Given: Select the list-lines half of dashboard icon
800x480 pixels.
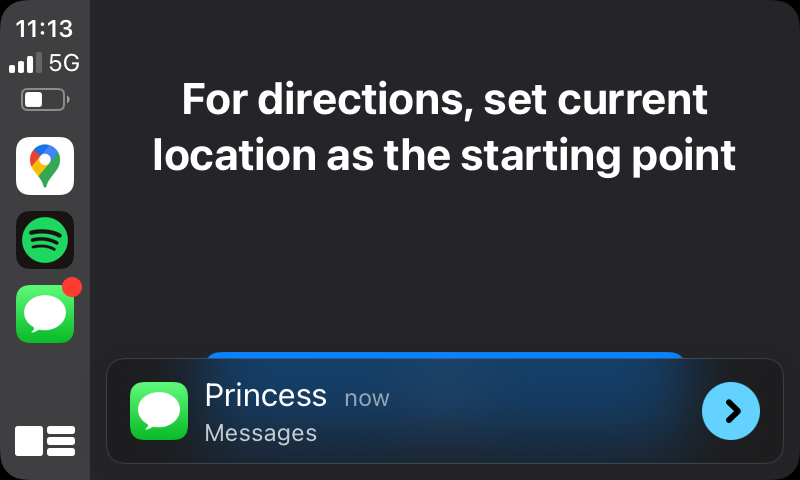Looking at the screenshot, I should [x=61, y=441].
